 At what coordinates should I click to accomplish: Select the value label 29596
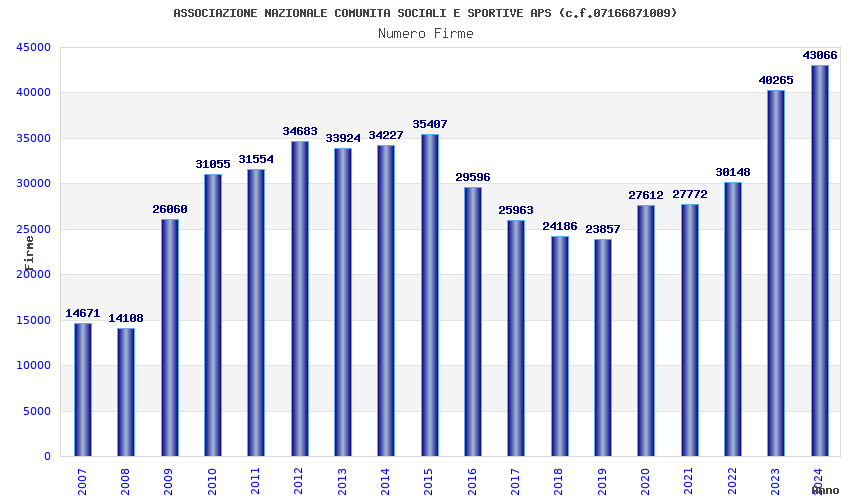point(473,177)
